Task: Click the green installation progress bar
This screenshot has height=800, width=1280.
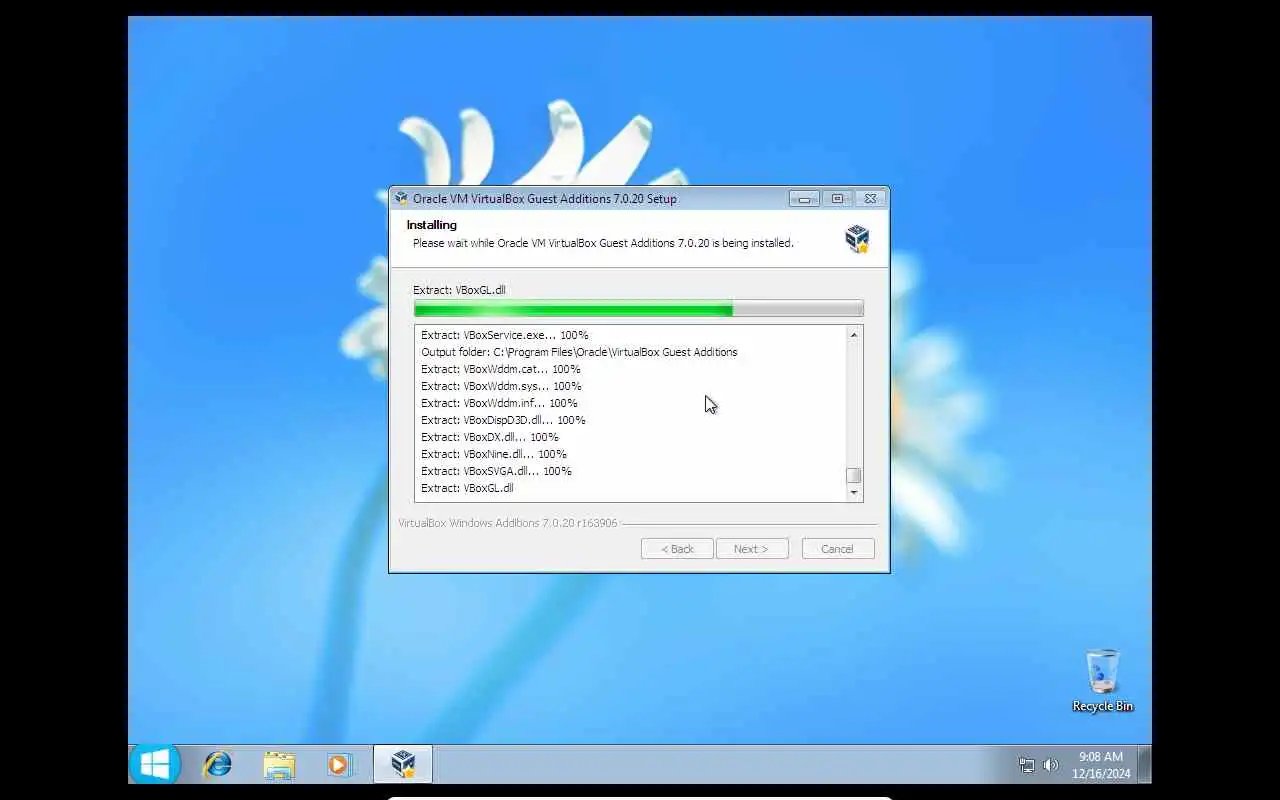Action: pos(638,309)
